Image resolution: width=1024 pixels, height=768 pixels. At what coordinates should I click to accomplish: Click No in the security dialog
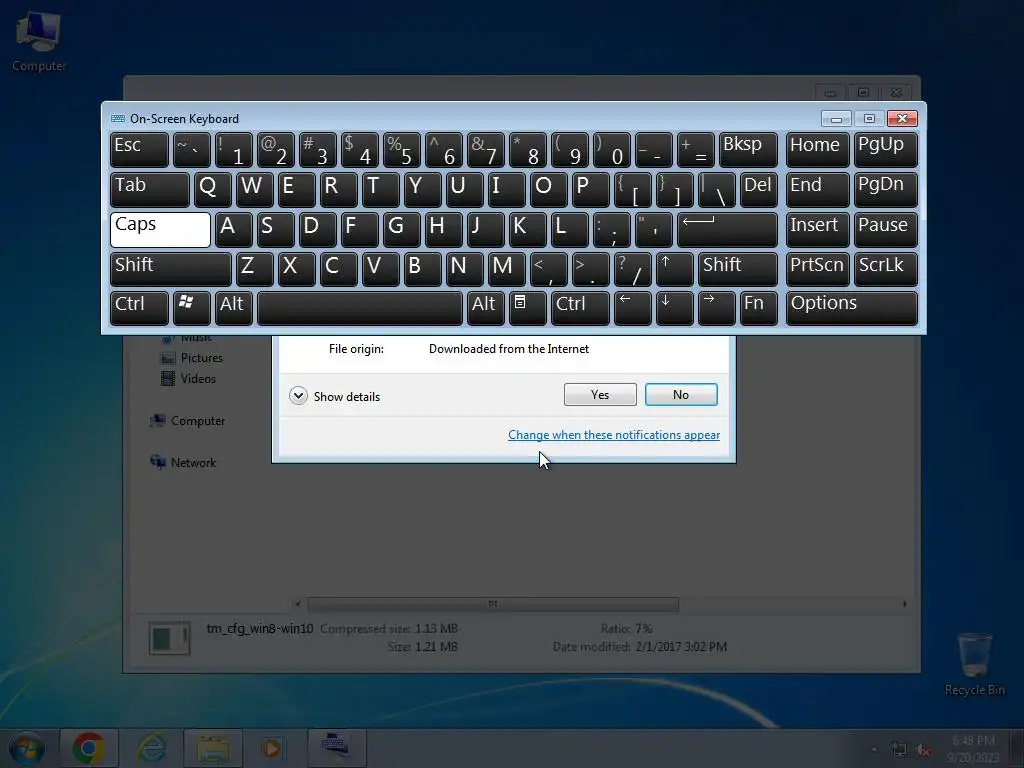tap(681, 394)
